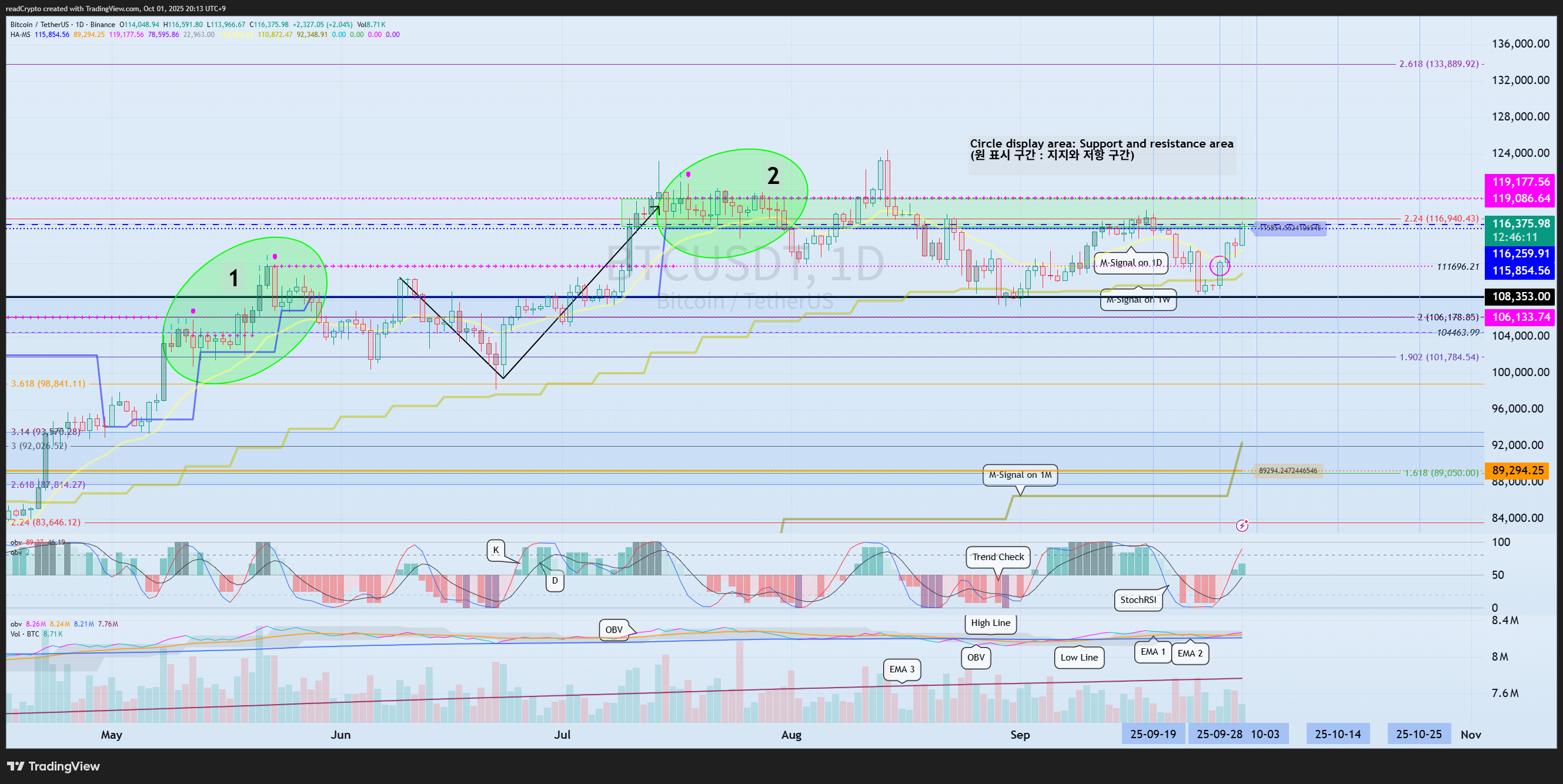Click the 'Bitcoin / TetherUS' symbol title
Screen dimensions: 1563x784
[x=39, y=25]
